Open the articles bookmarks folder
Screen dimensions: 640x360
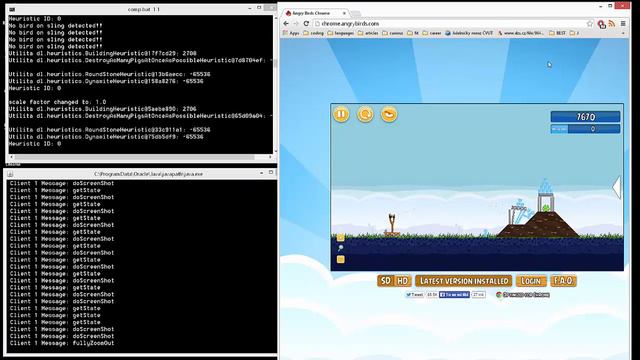point(368,33)
